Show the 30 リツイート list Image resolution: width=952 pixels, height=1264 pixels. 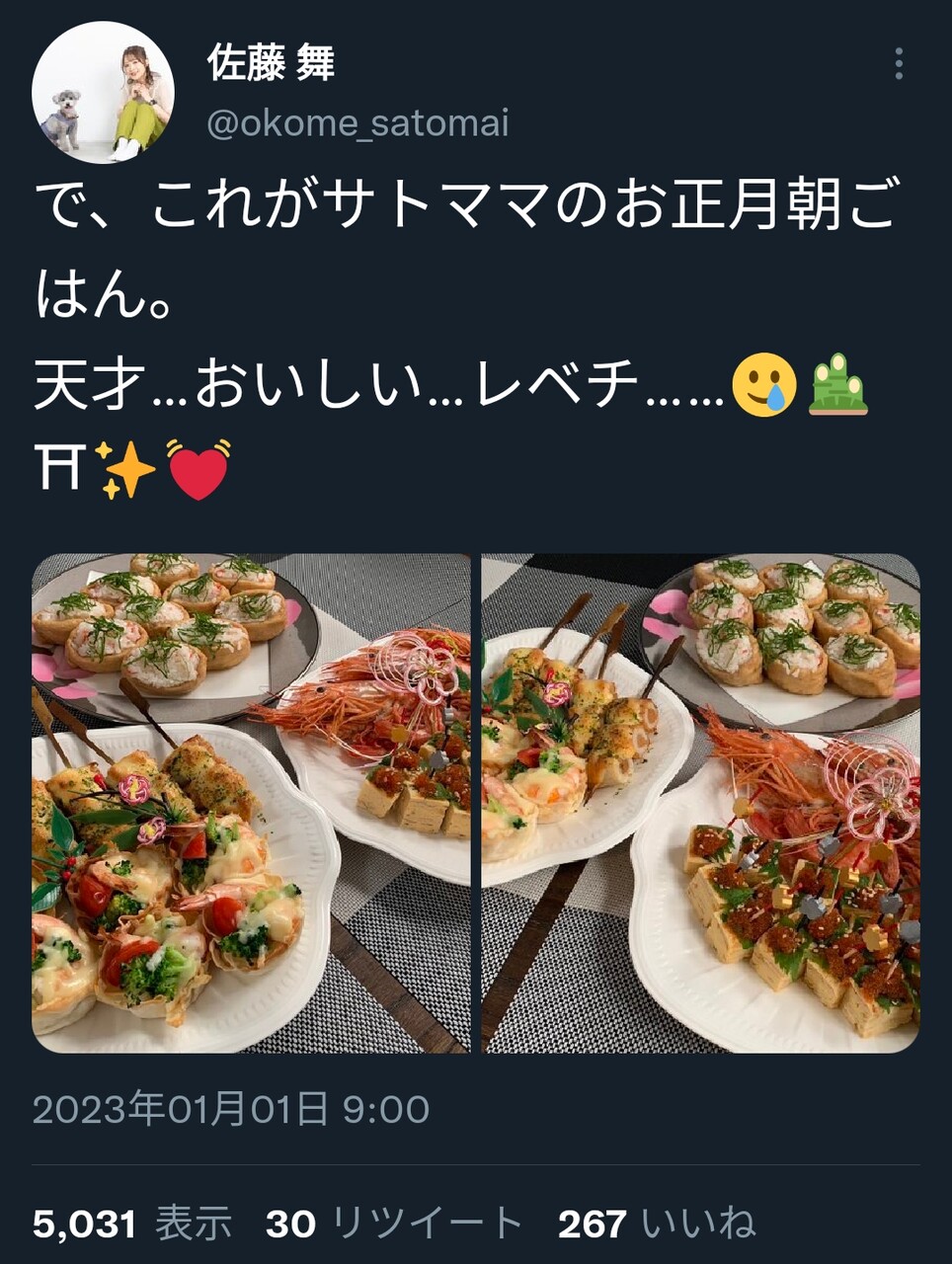394,1224
